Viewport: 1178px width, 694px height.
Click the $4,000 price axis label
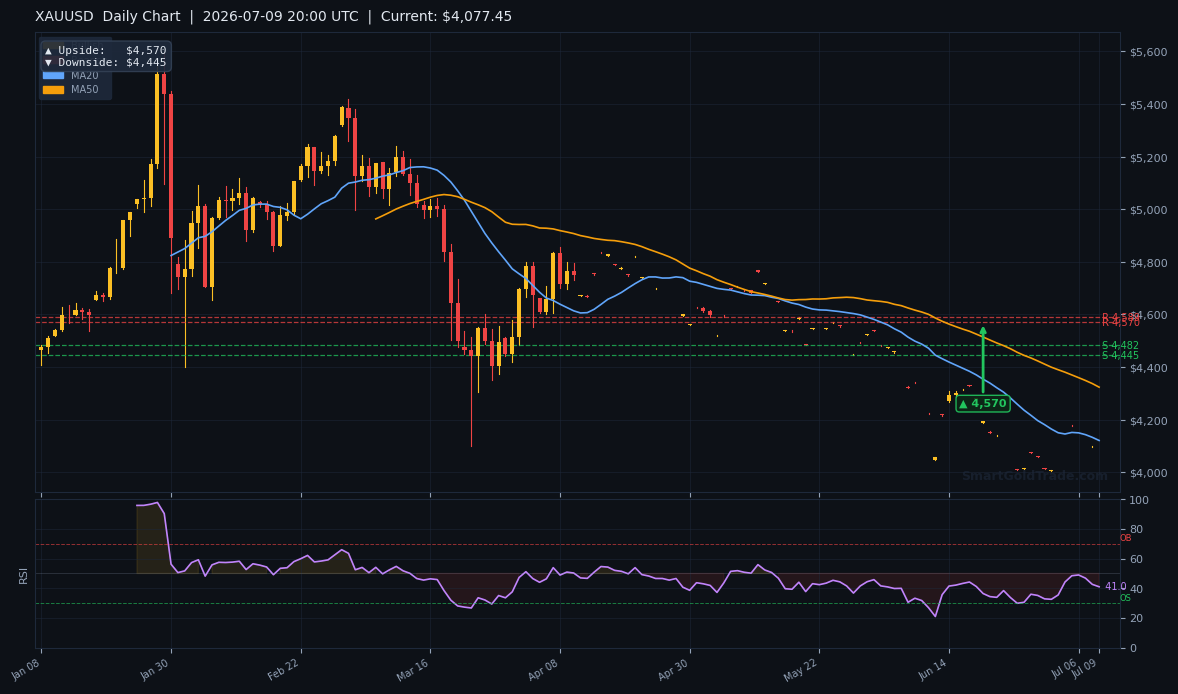pos(1149,473)
